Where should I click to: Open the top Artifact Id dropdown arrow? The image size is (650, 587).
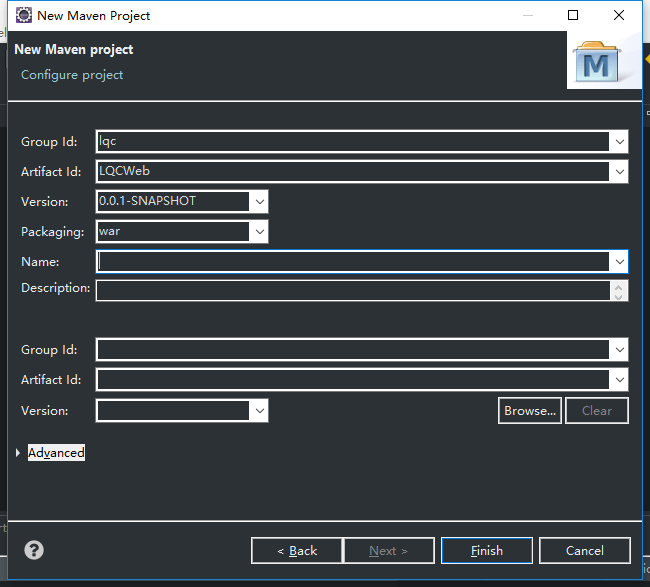(x=619, y=172)
